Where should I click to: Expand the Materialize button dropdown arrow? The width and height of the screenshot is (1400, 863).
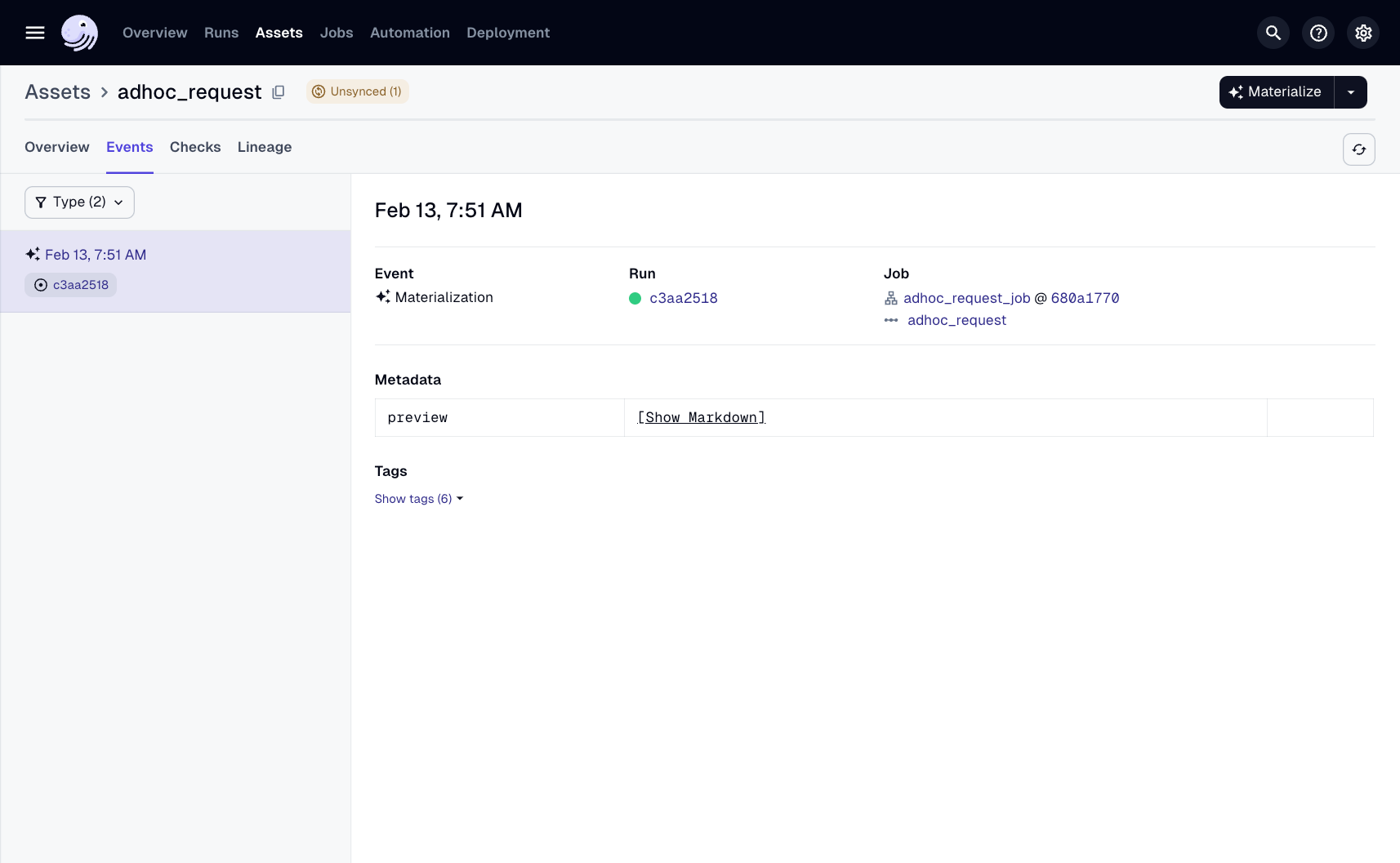coord(1349,91)
